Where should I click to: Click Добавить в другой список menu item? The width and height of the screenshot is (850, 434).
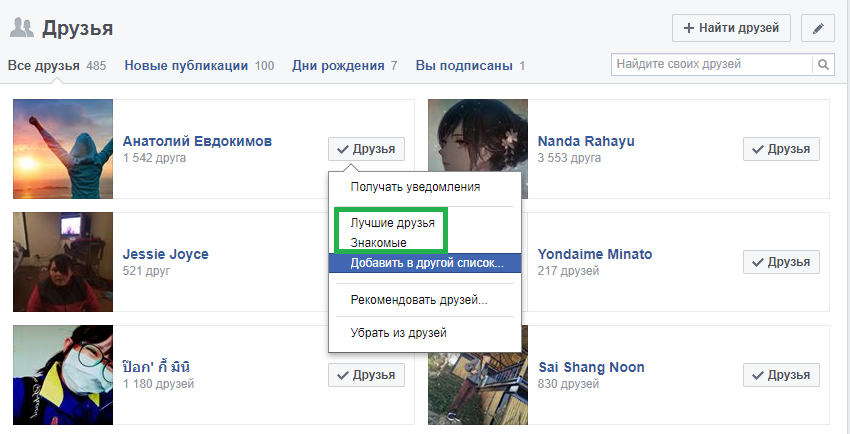tap(427, 263)
